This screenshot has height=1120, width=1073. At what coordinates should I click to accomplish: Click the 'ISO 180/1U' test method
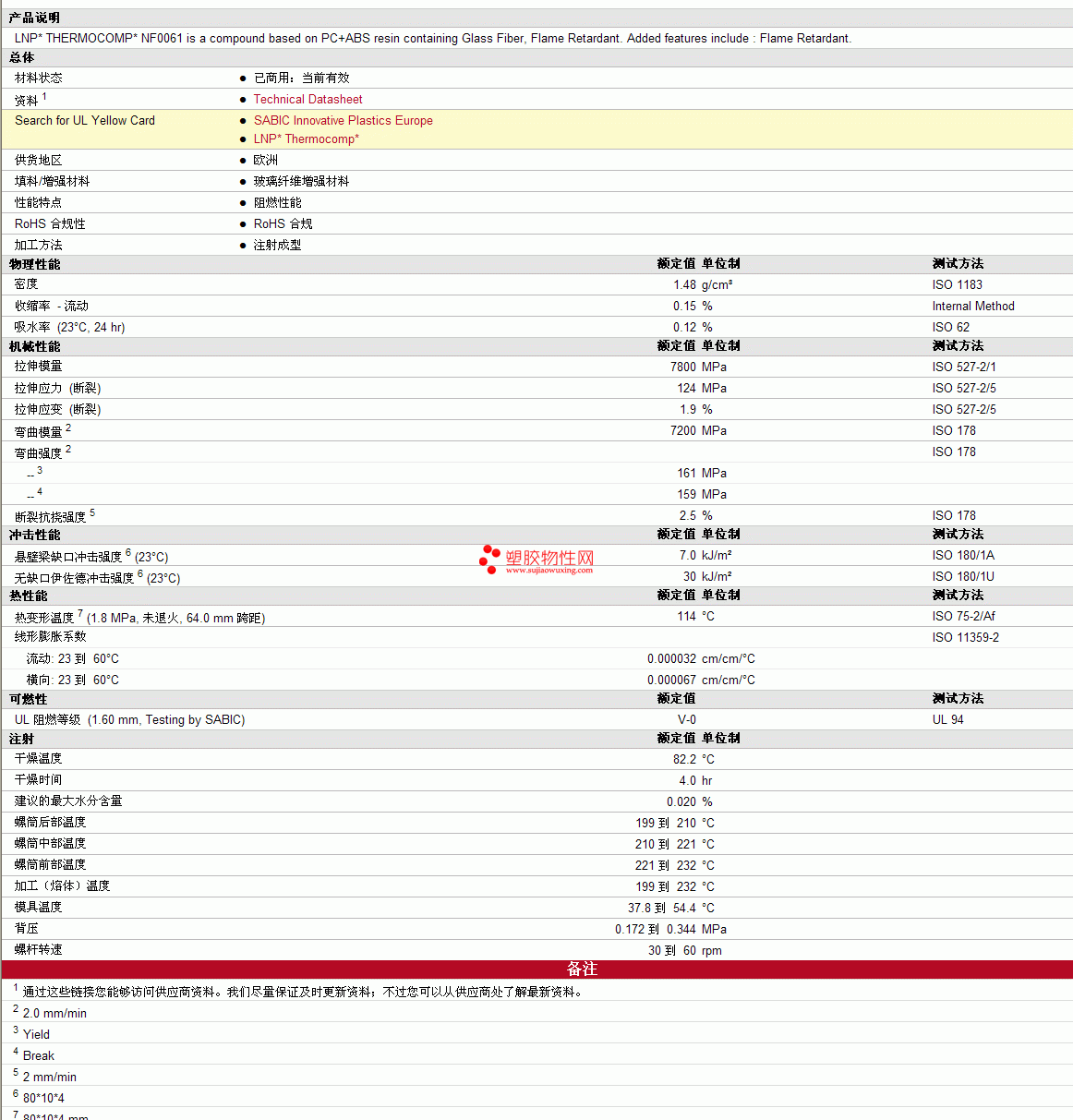coord(963,577)
